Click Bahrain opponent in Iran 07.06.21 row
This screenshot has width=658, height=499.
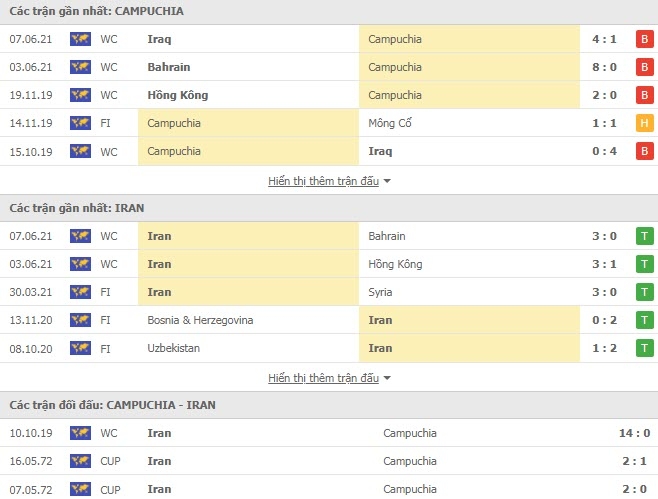click(x=387, y=236)
